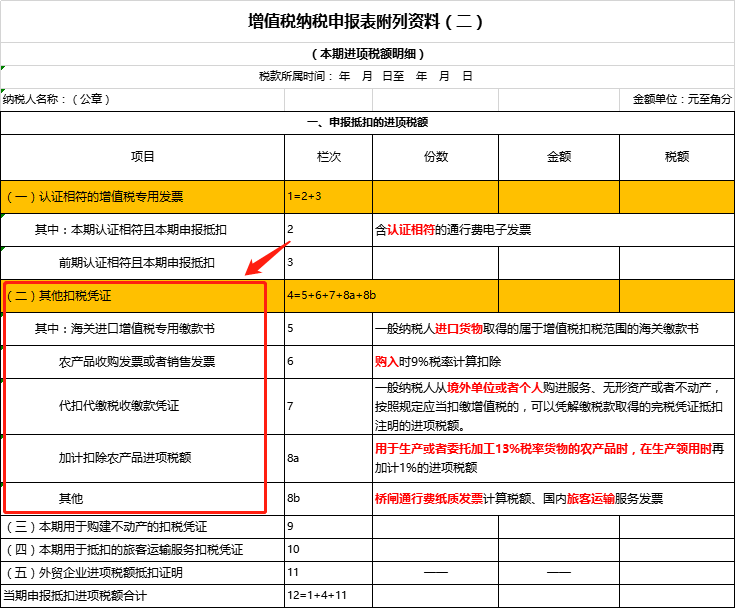Select the 金额单位：元至角分 cell
Screen dimensions: 735x608
[677, 99]
